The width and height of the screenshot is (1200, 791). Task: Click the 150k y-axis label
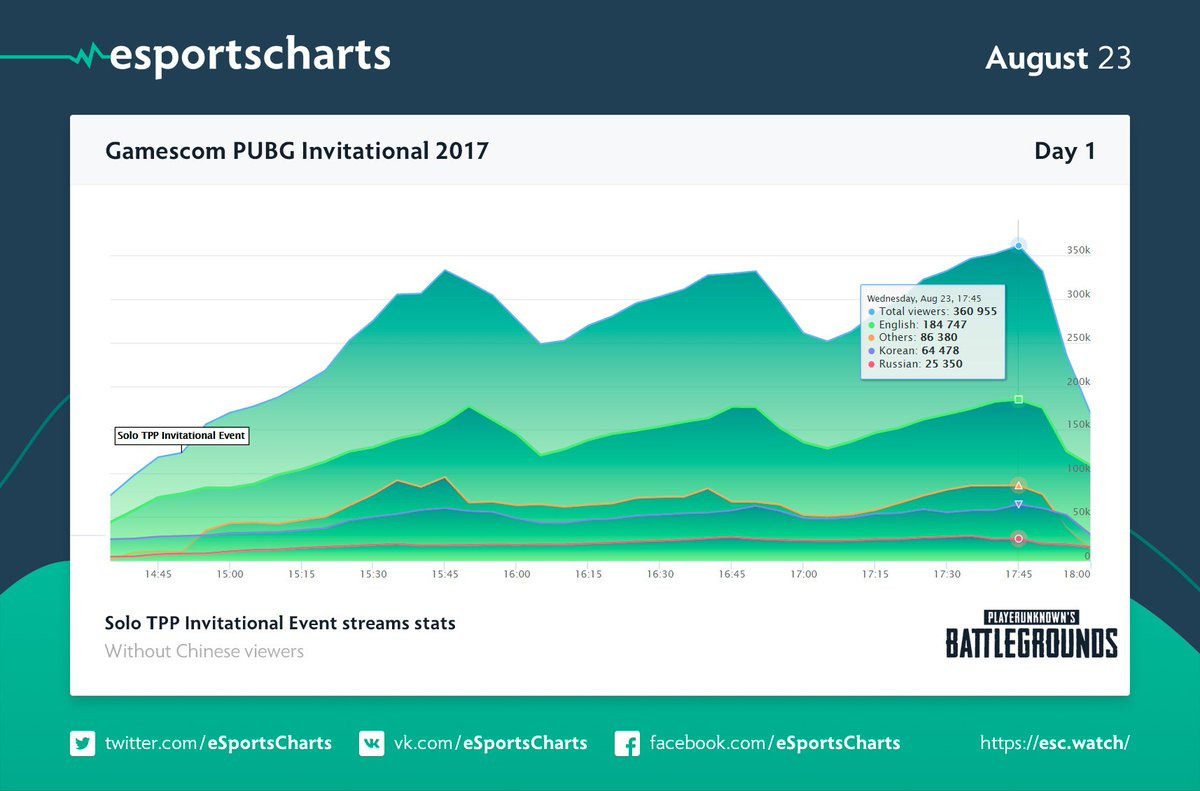(x=1079, y=424)
